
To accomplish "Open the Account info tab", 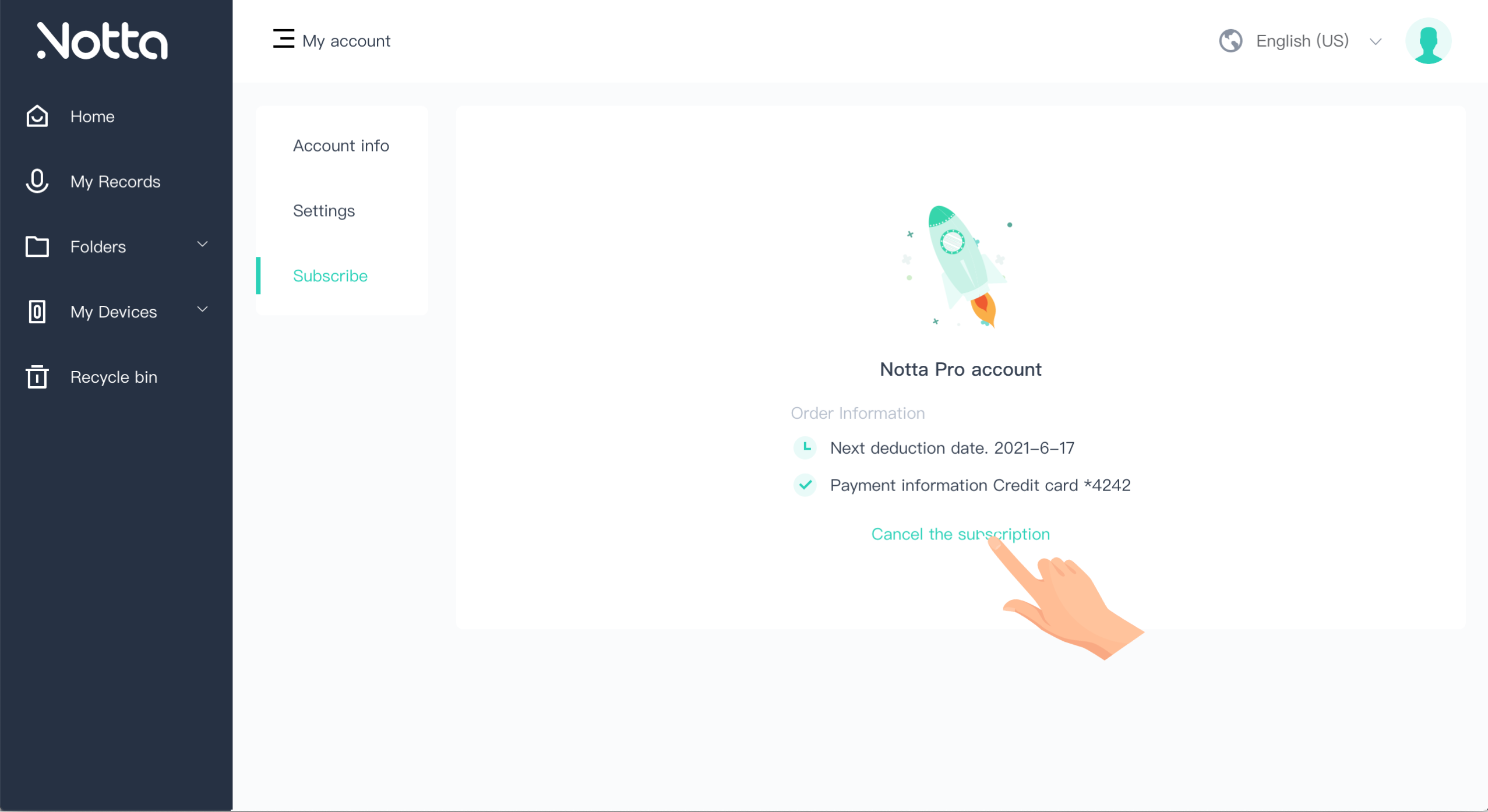I will 341,146.
